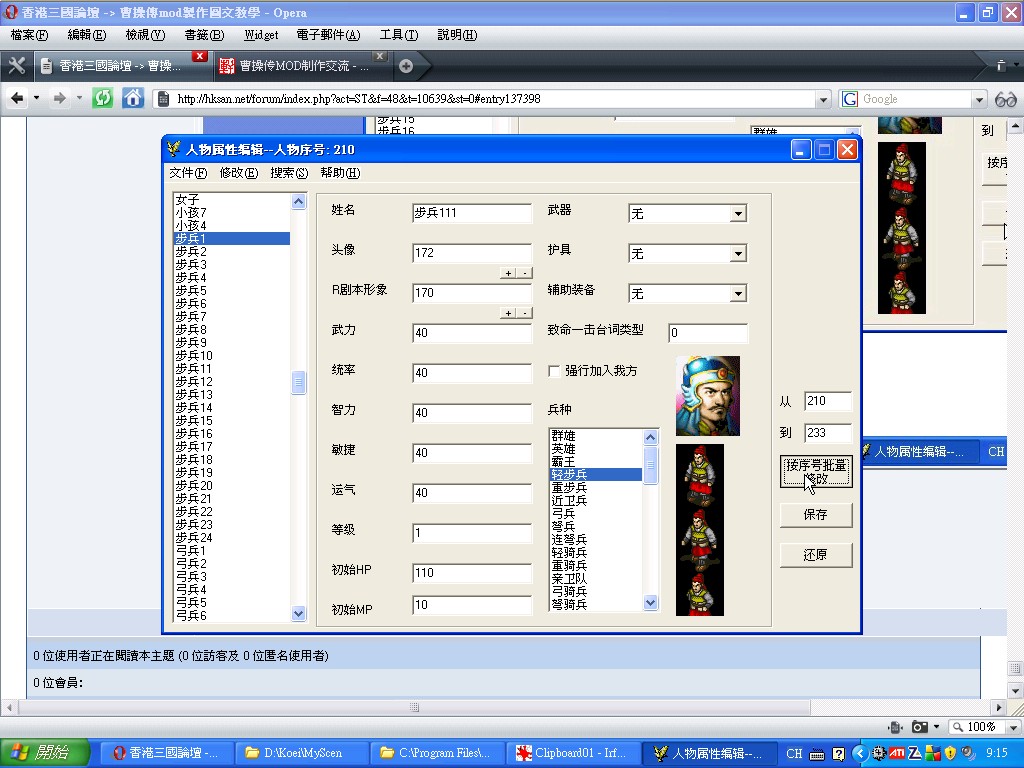Expand the 护具 dropdown
The width and height of the screenshot is (1024, 768).
[738, 254]
